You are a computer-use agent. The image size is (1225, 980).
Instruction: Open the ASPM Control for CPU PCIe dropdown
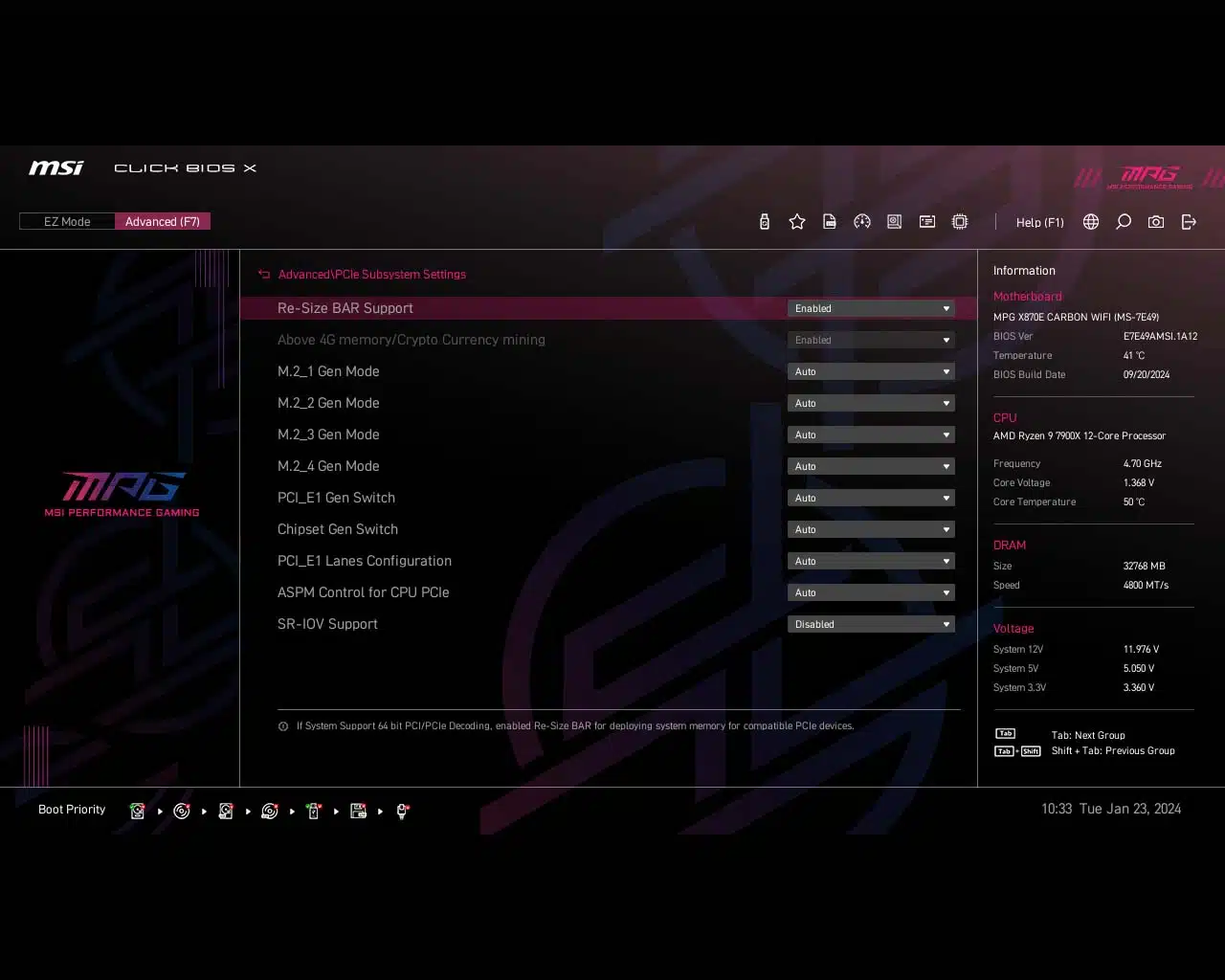[871, 592]
